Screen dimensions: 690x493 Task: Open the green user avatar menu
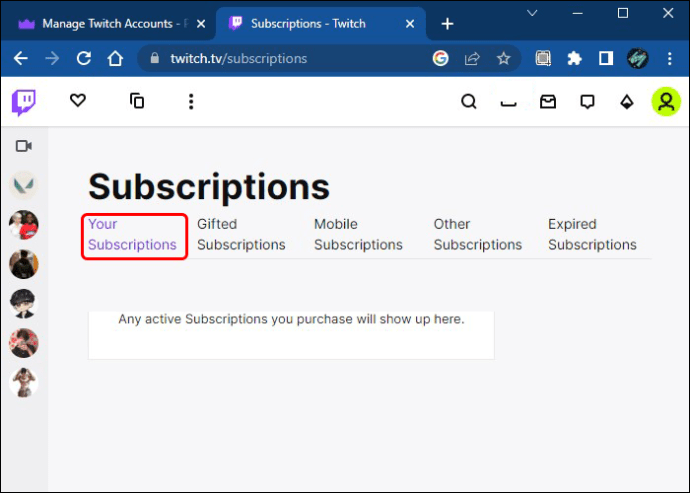(x=666, y=102)
